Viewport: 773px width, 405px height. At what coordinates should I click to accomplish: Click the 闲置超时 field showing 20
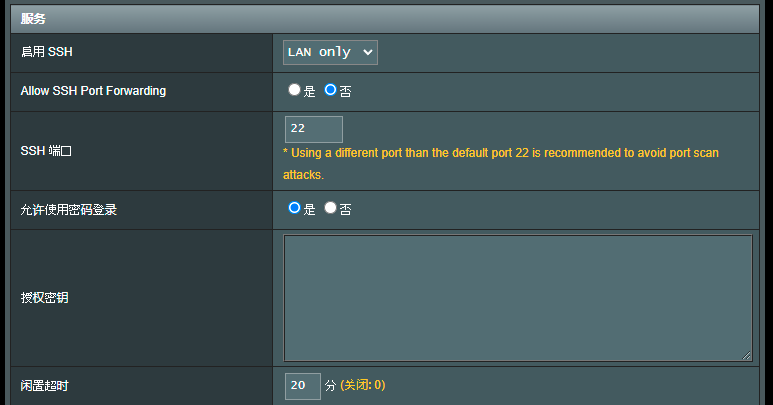(303, 386)
